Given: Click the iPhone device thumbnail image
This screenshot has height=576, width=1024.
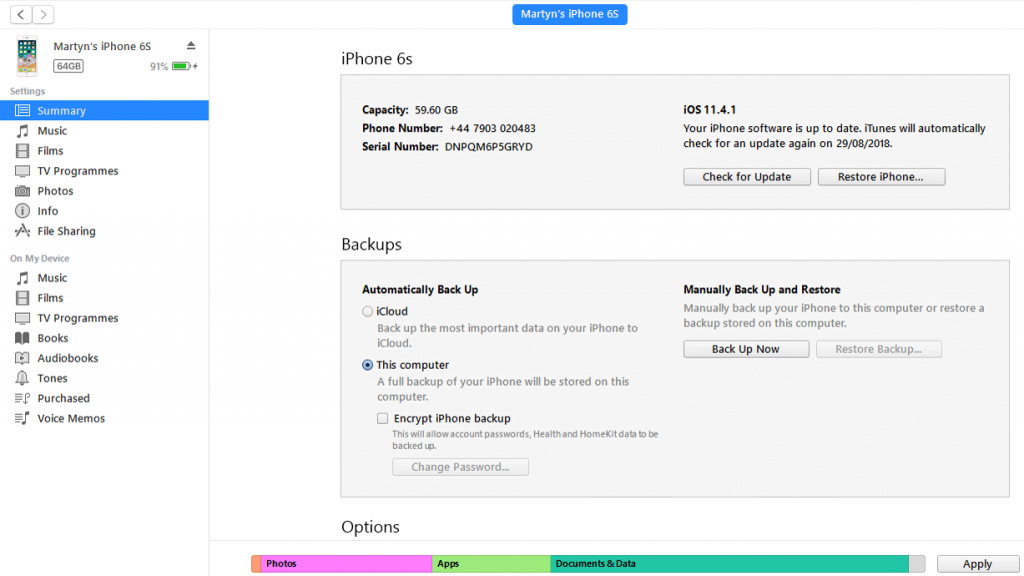Looking at the screenshot, I should click(x=27, y=56).
